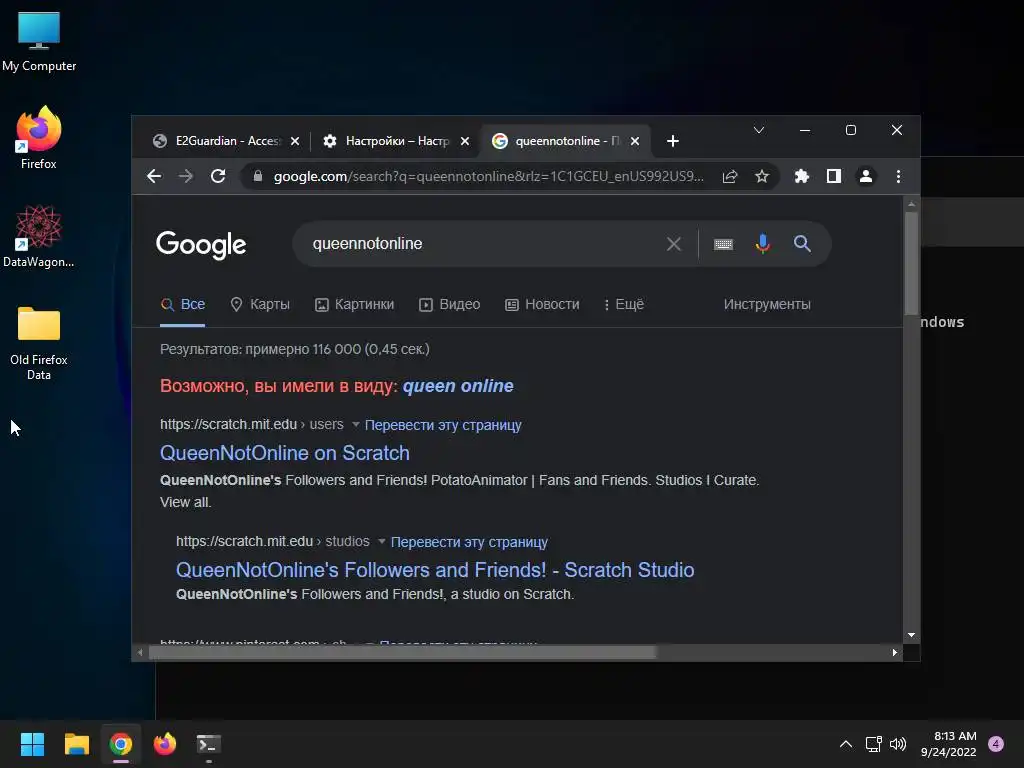Image resolution: width=1024 pixels, height=768 pixels.
Task: Open the terminal taskbar icon
Action: pos(208,744)
